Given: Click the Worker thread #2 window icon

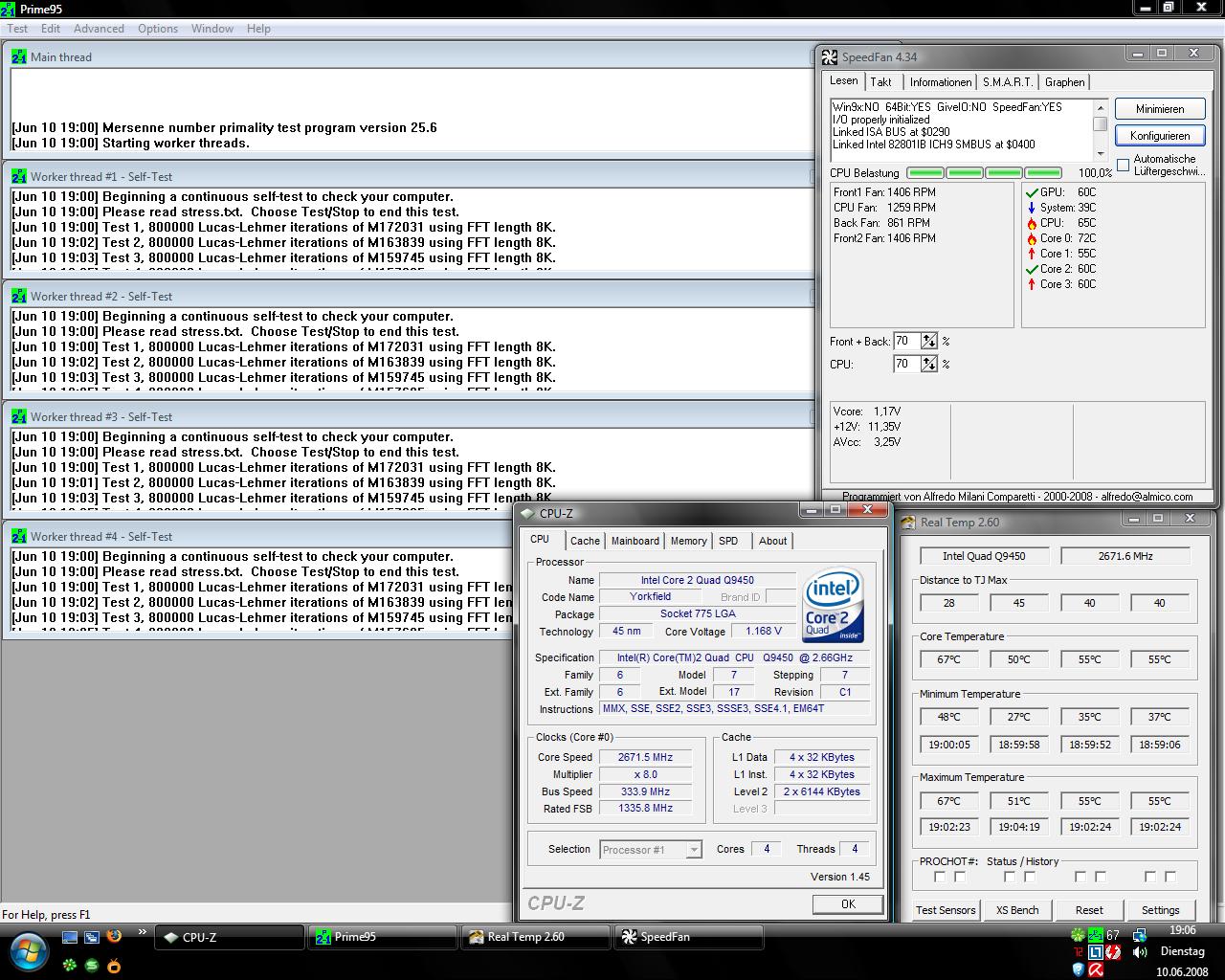Looking at the screenshot, I should pos(19,296).
